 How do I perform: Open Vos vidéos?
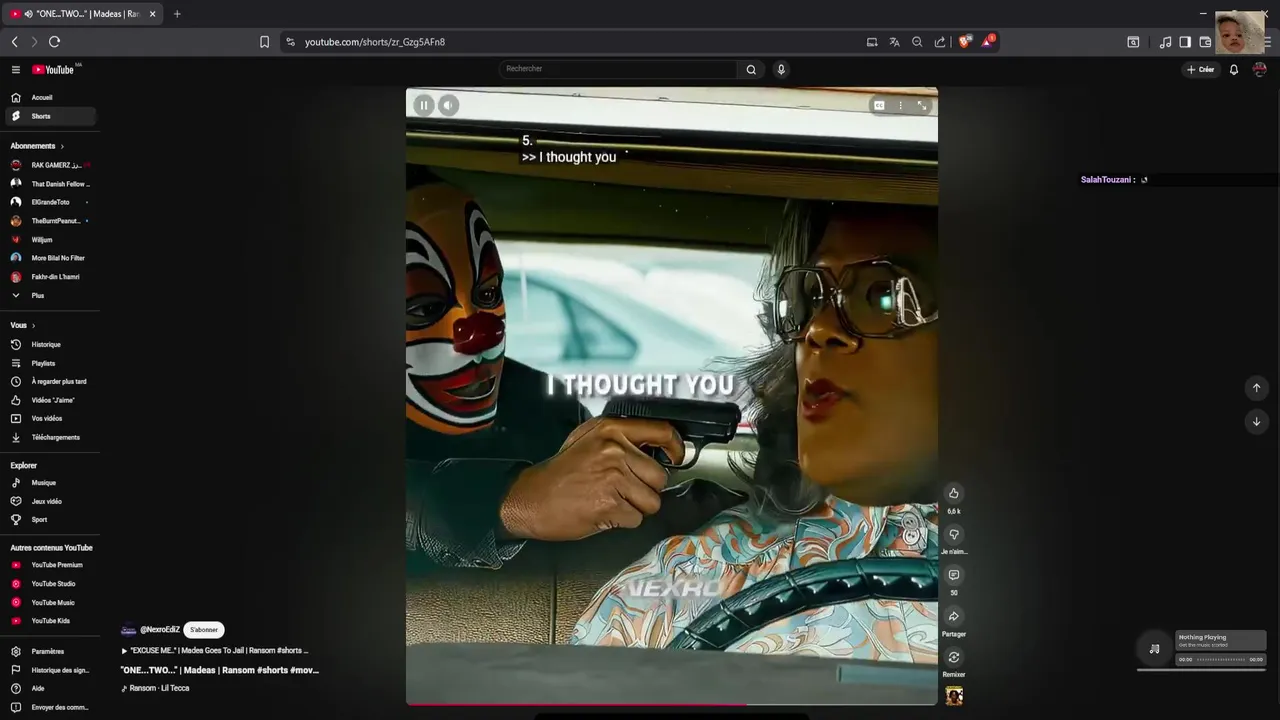(x=50, y=418)
